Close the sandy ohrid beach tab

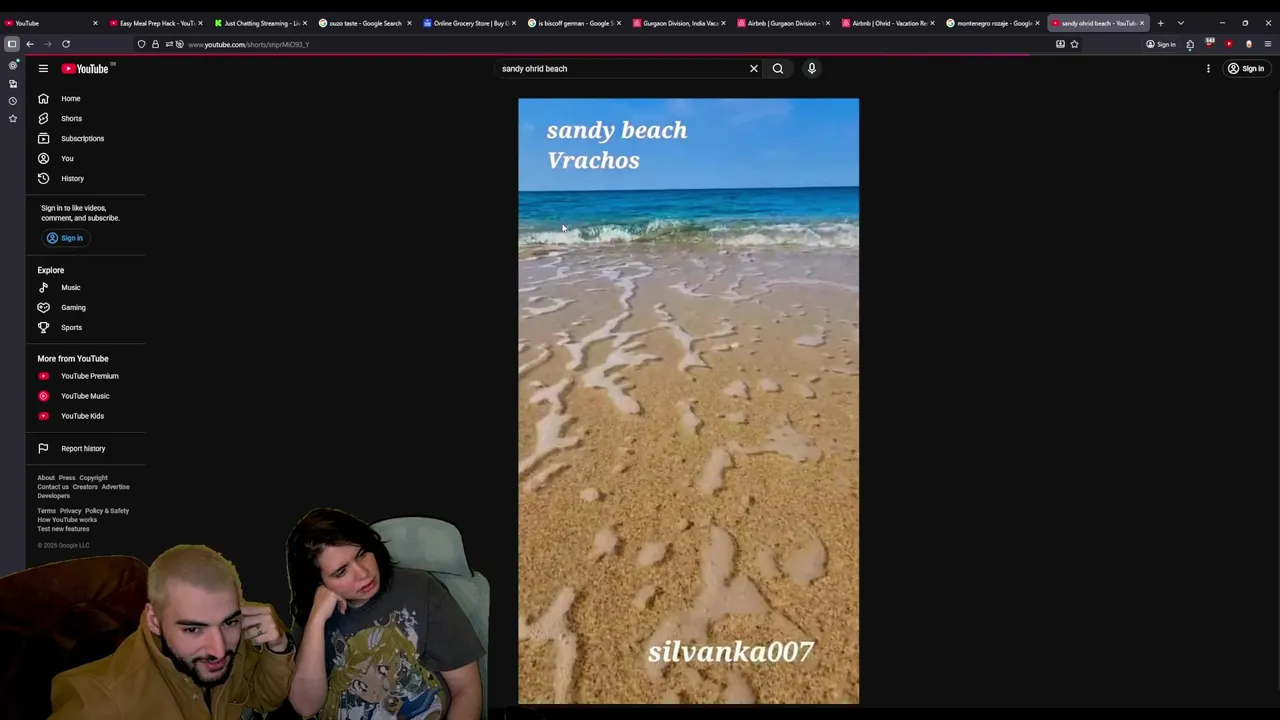tap(1141, 23)
